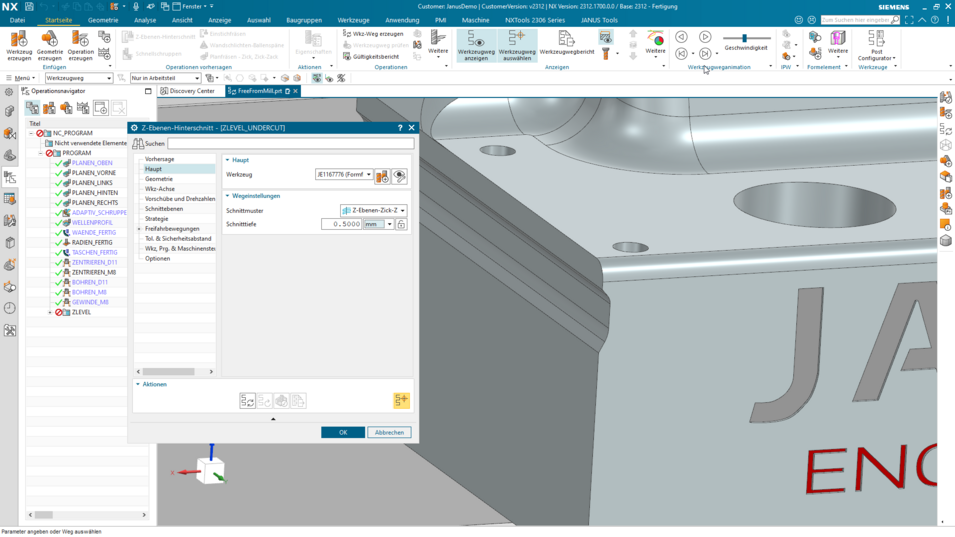The height and width of the screenshot is (537, 955).
Task: Click machining method view icon in navigator
Action: 83,108
